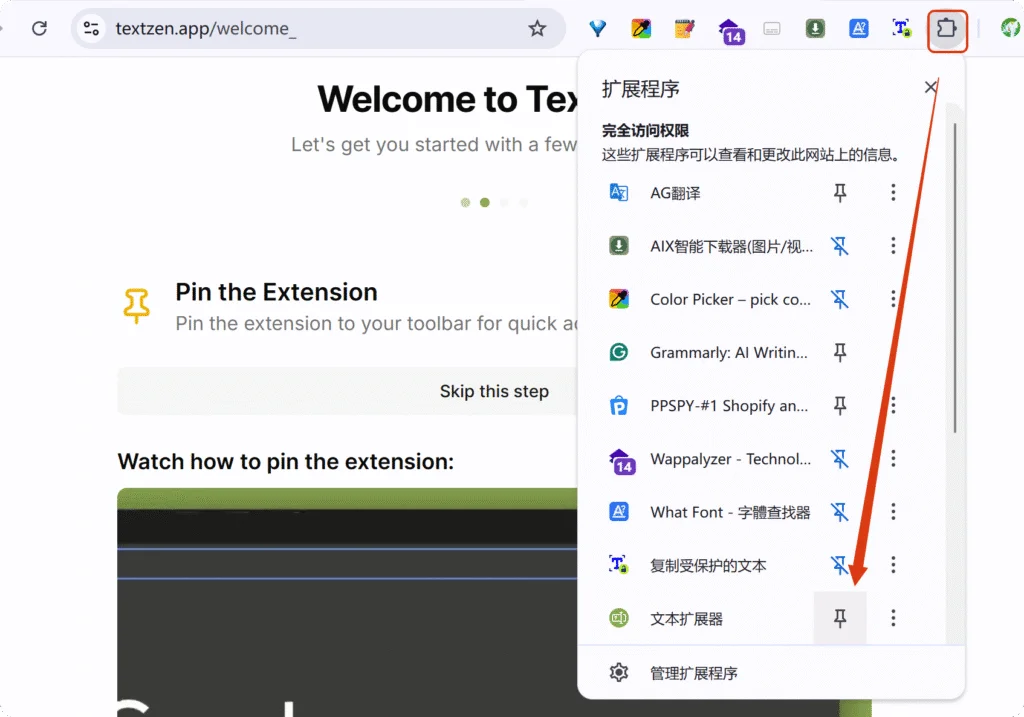1024x717 pixels.
Task: Open 管理扩展程序 settings
Action: (694, 673)
